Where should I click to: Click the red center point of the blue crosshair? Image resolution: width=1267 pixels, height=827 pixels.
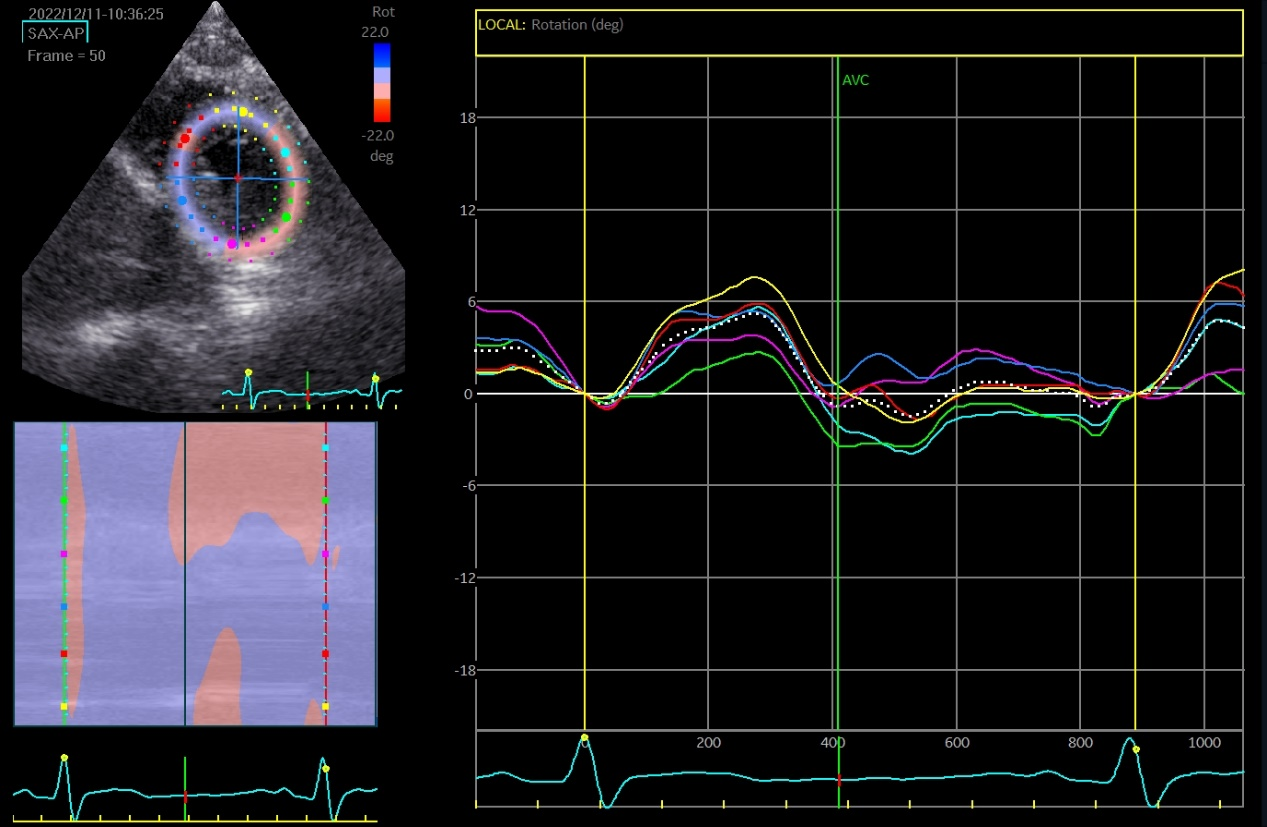238,178
